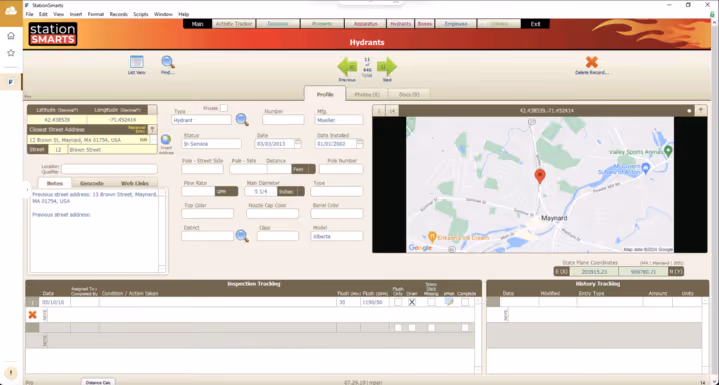This screenshot has height=385, width=719.
Task: Click into the Location Qualifier field
Action: click(109, 169)
